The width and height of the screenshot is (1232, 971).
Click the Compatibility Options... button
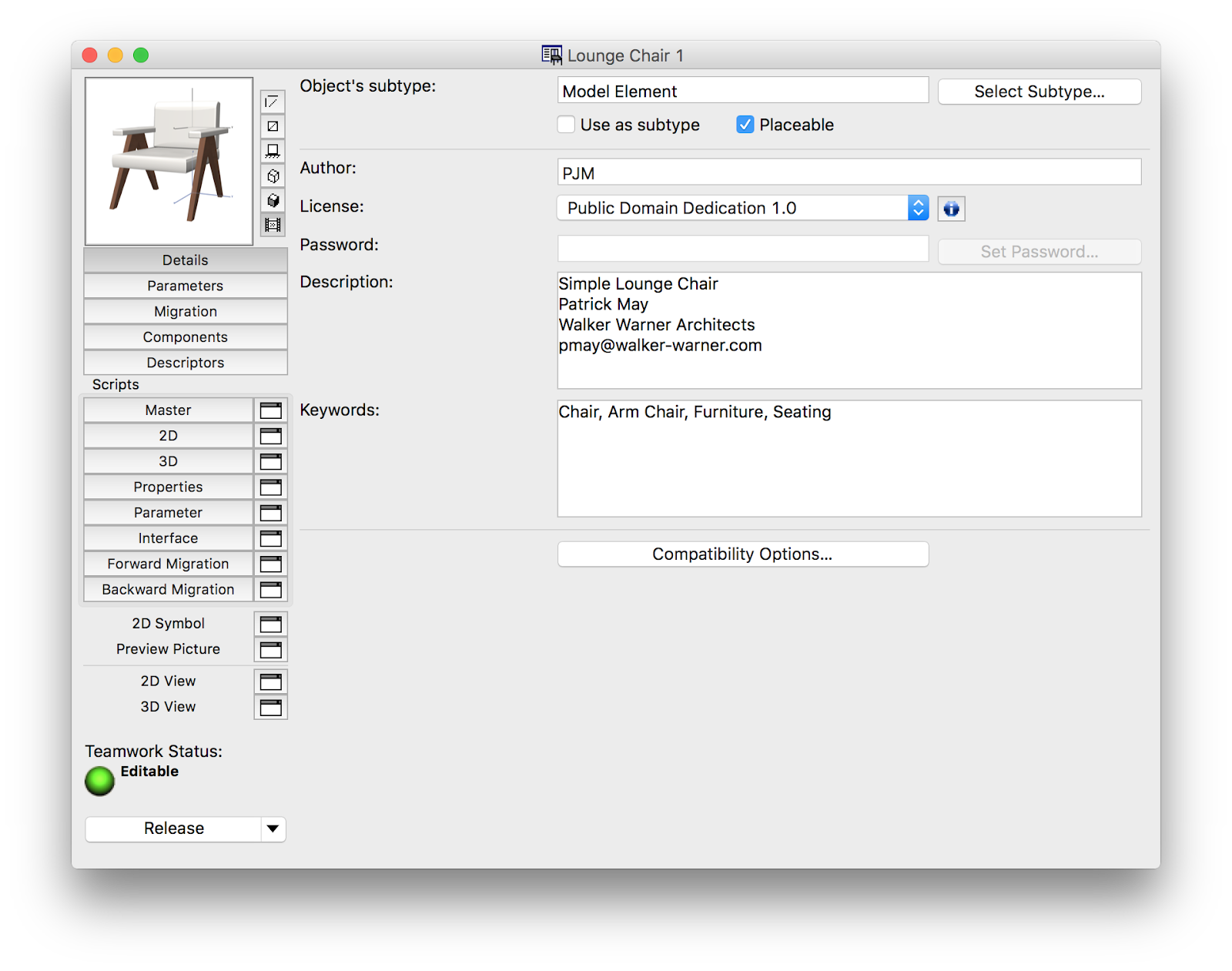[x=743, y=554]
